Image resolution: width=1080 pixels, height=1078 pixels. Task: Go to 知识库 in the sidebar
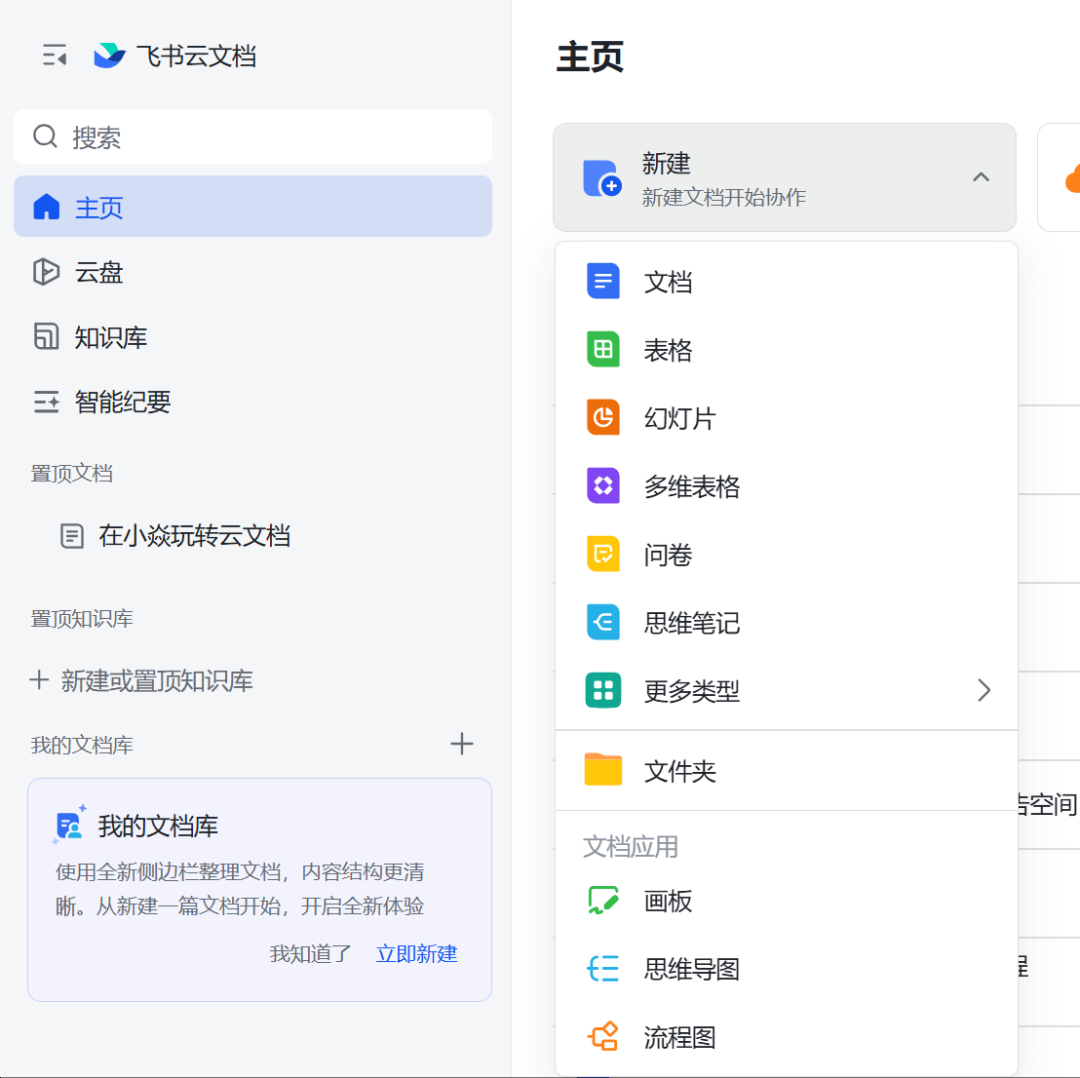[110, 337]
